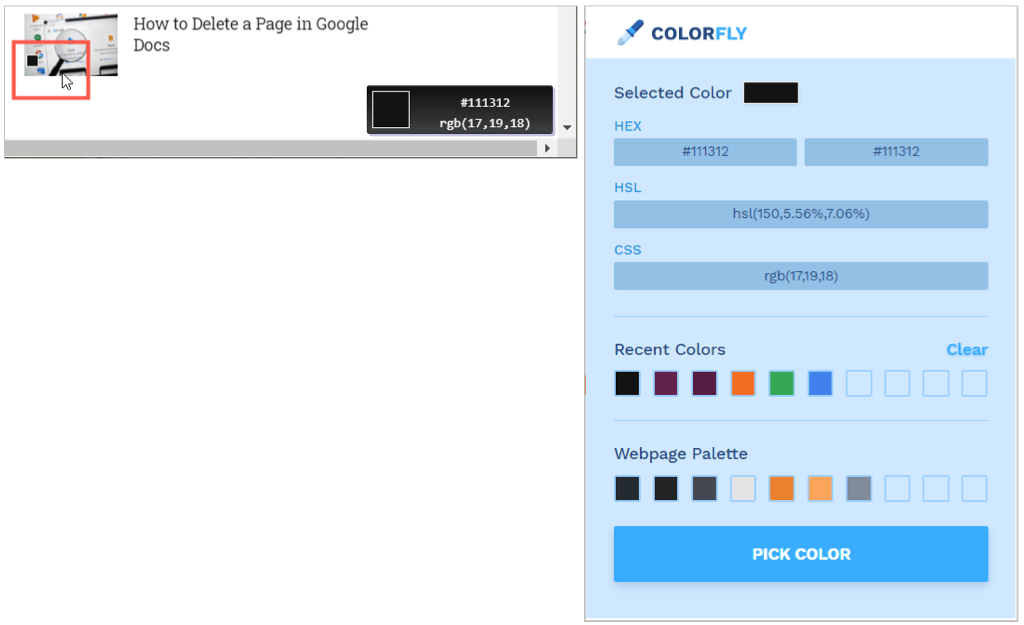Click the ColorFly eyedropper logo icon

point(628,32)
